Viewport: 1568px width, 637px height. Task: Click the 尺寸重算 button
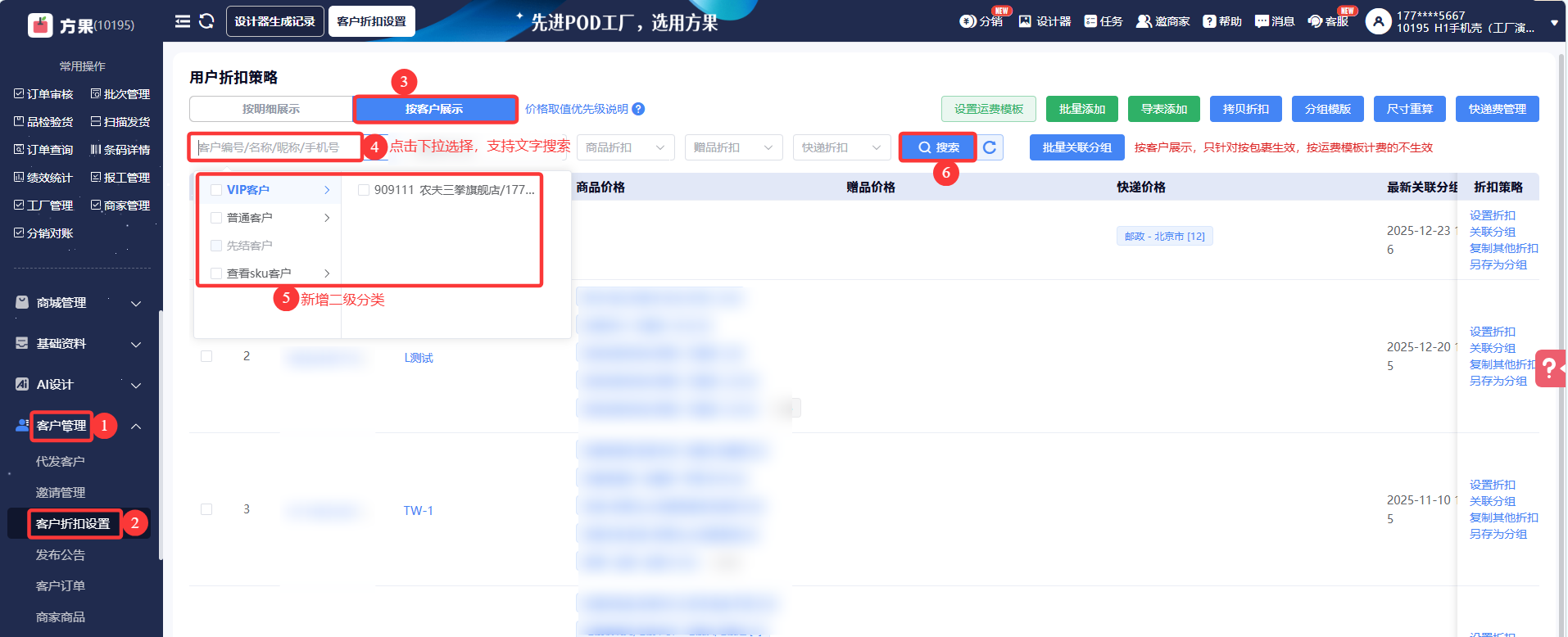pos(1410,109)
